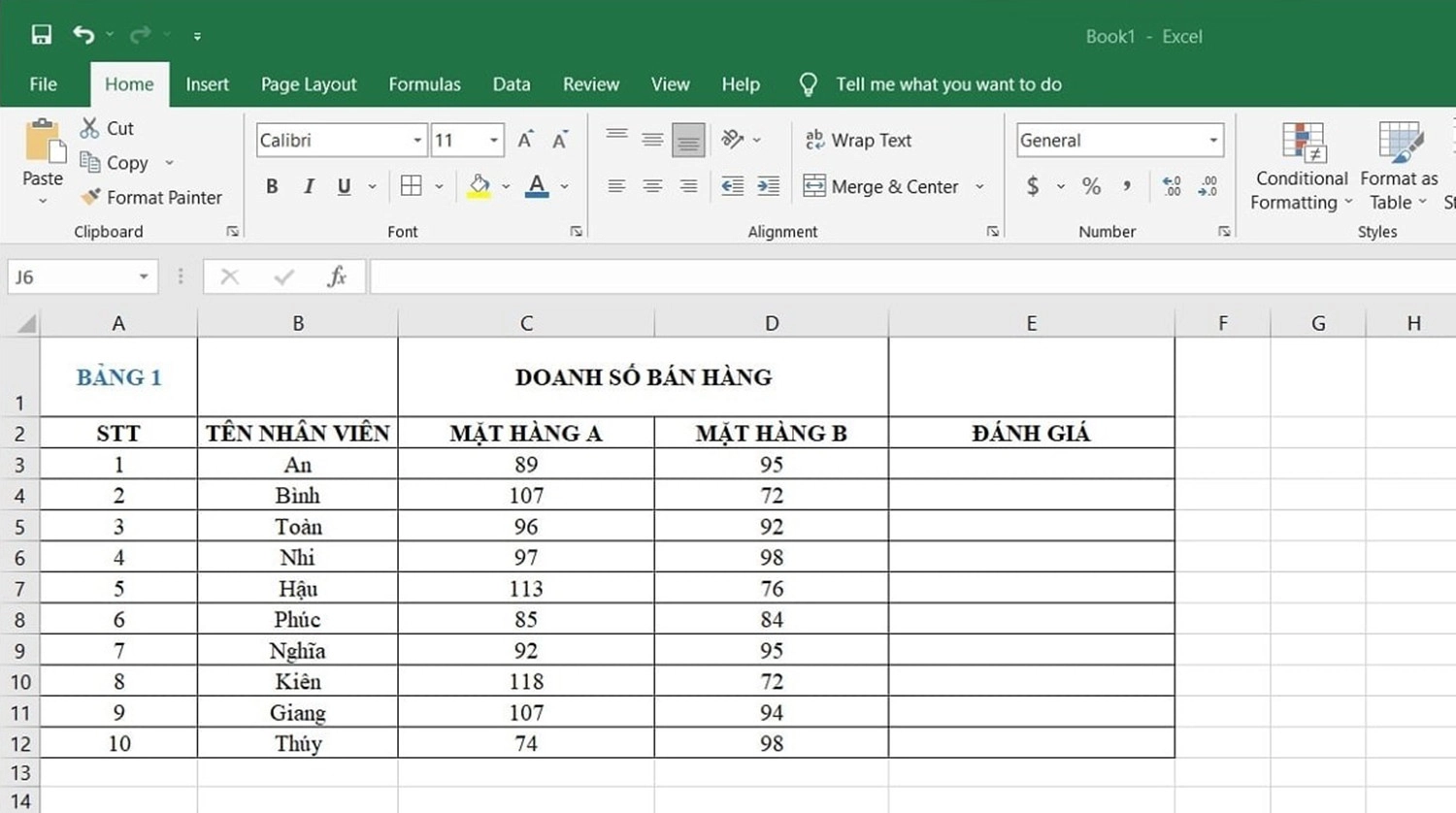Image resolution: width=1456 pixels, height=813 pixels.
Task: Select Middle Align
Action: click(652, 140)
